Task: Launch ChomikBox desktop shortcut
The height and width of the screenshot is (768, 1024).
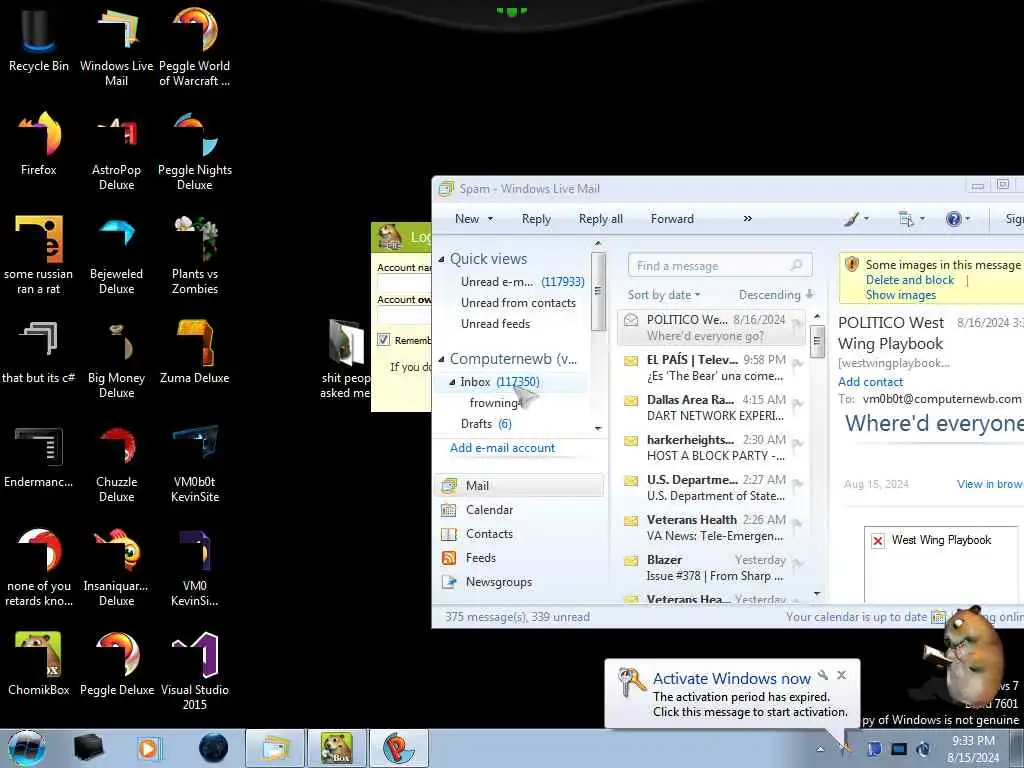Action: click(x=39, y=664)
